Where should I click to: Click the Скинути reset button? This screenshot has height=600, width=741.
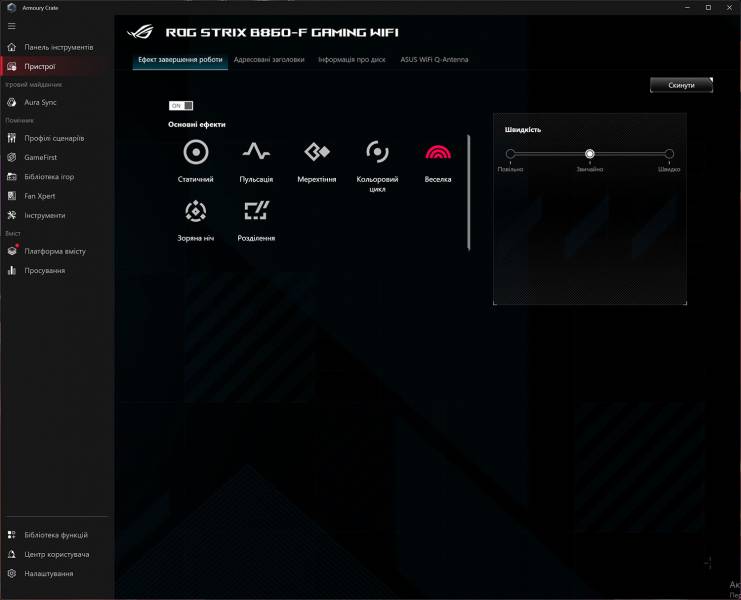pyautogui.click(x=681, y=85)
